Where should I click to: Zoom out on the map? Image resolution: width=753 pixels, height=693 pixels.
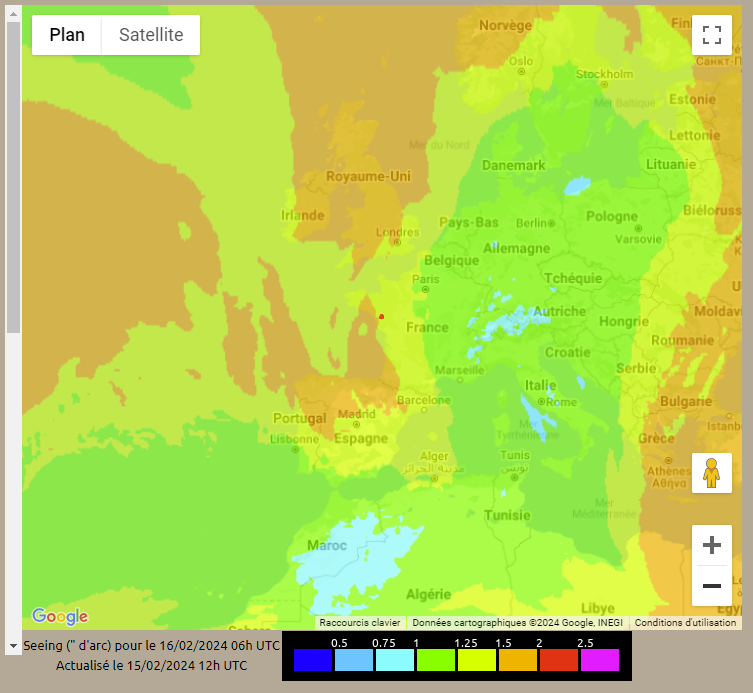click(712, 585)
